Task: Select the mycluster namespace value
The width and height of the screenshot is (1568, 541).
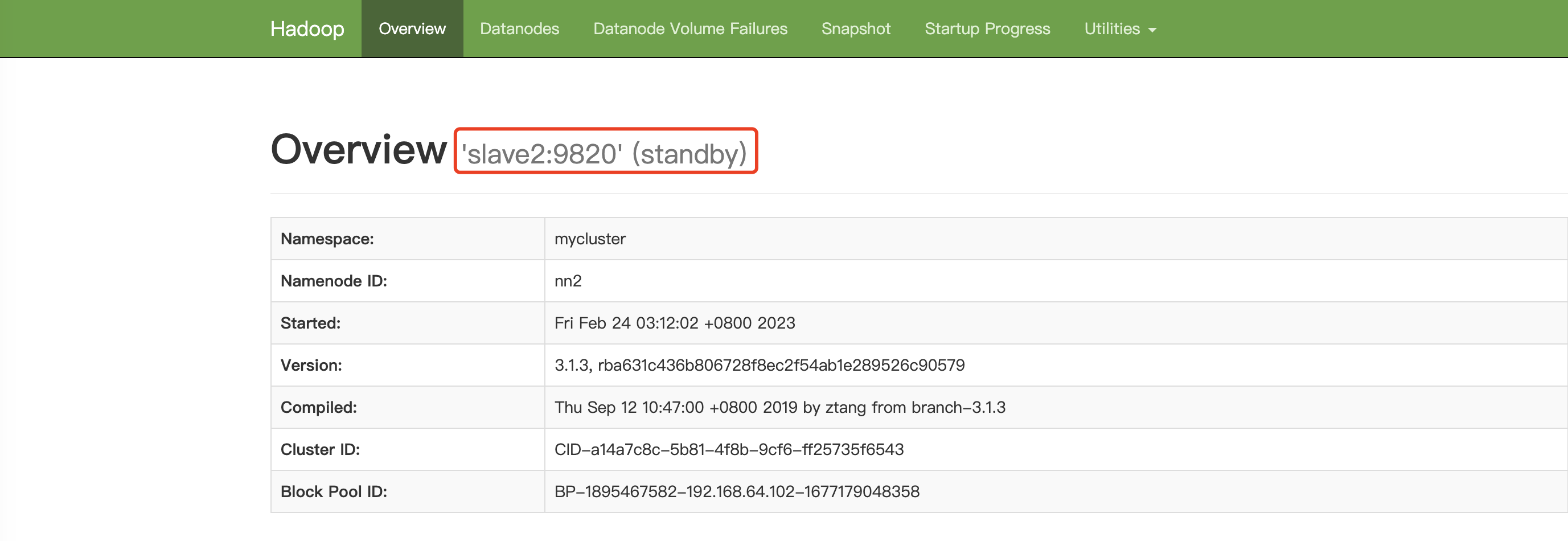Action: (x=589, y=239)
